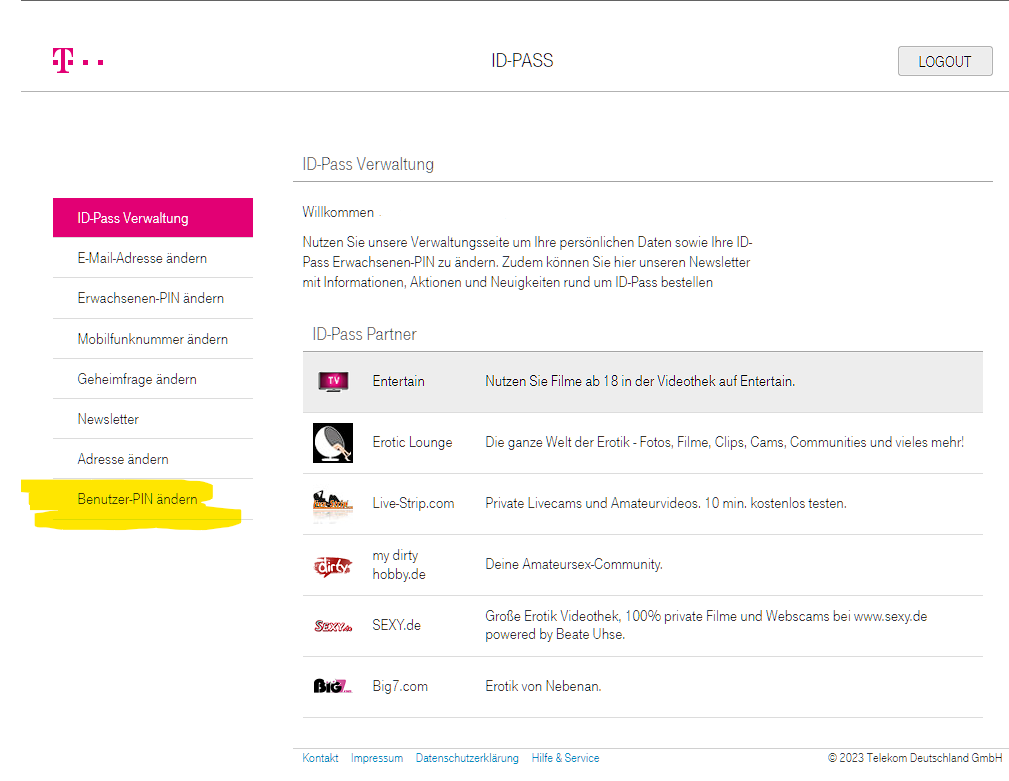This screenshot has width=1009, height=781.
Task: Click description 'Erotik von Nebenan.'
Action: tap(543, 686)
